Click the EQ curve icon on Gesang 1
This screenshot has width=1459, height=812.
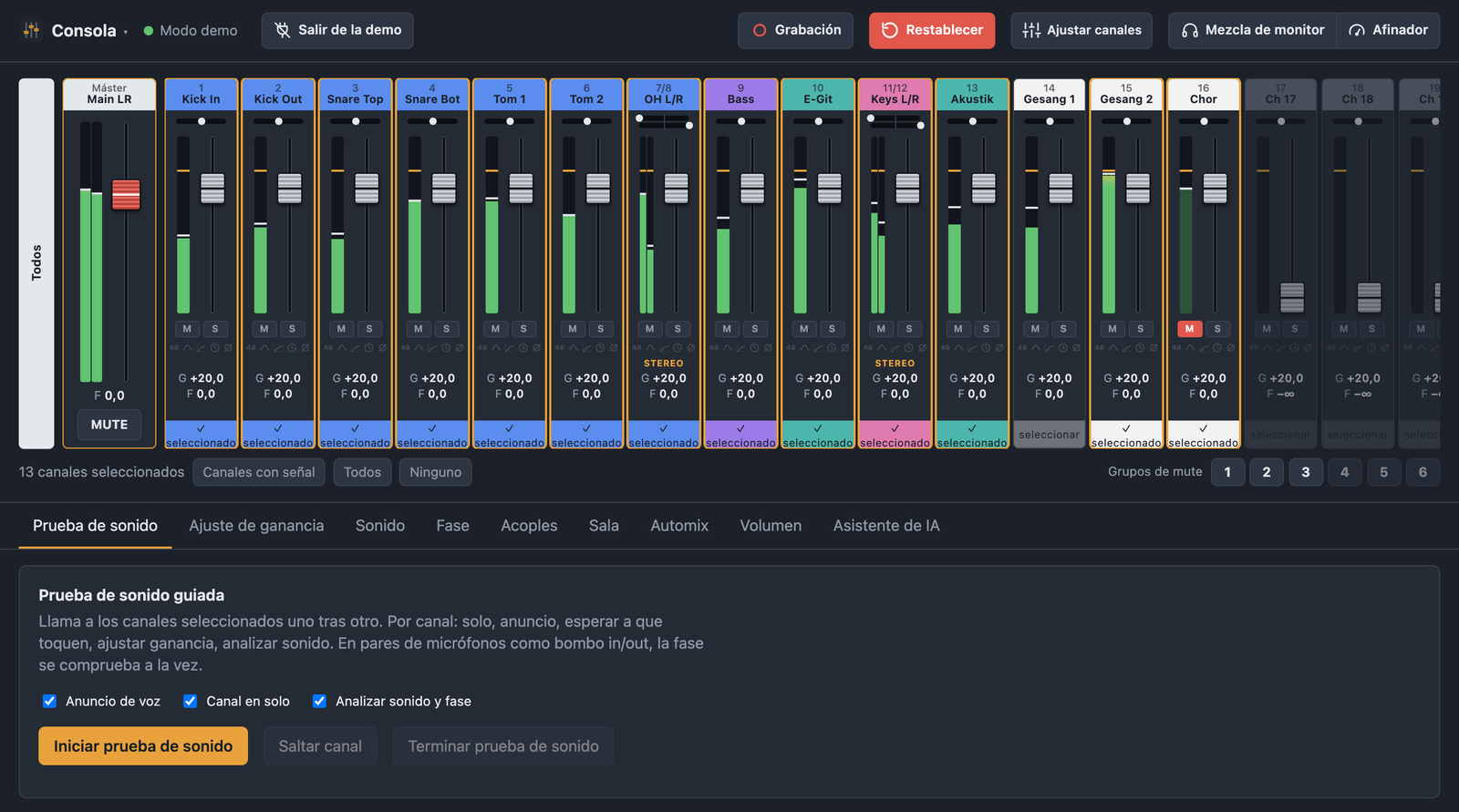click(1036, 348)
